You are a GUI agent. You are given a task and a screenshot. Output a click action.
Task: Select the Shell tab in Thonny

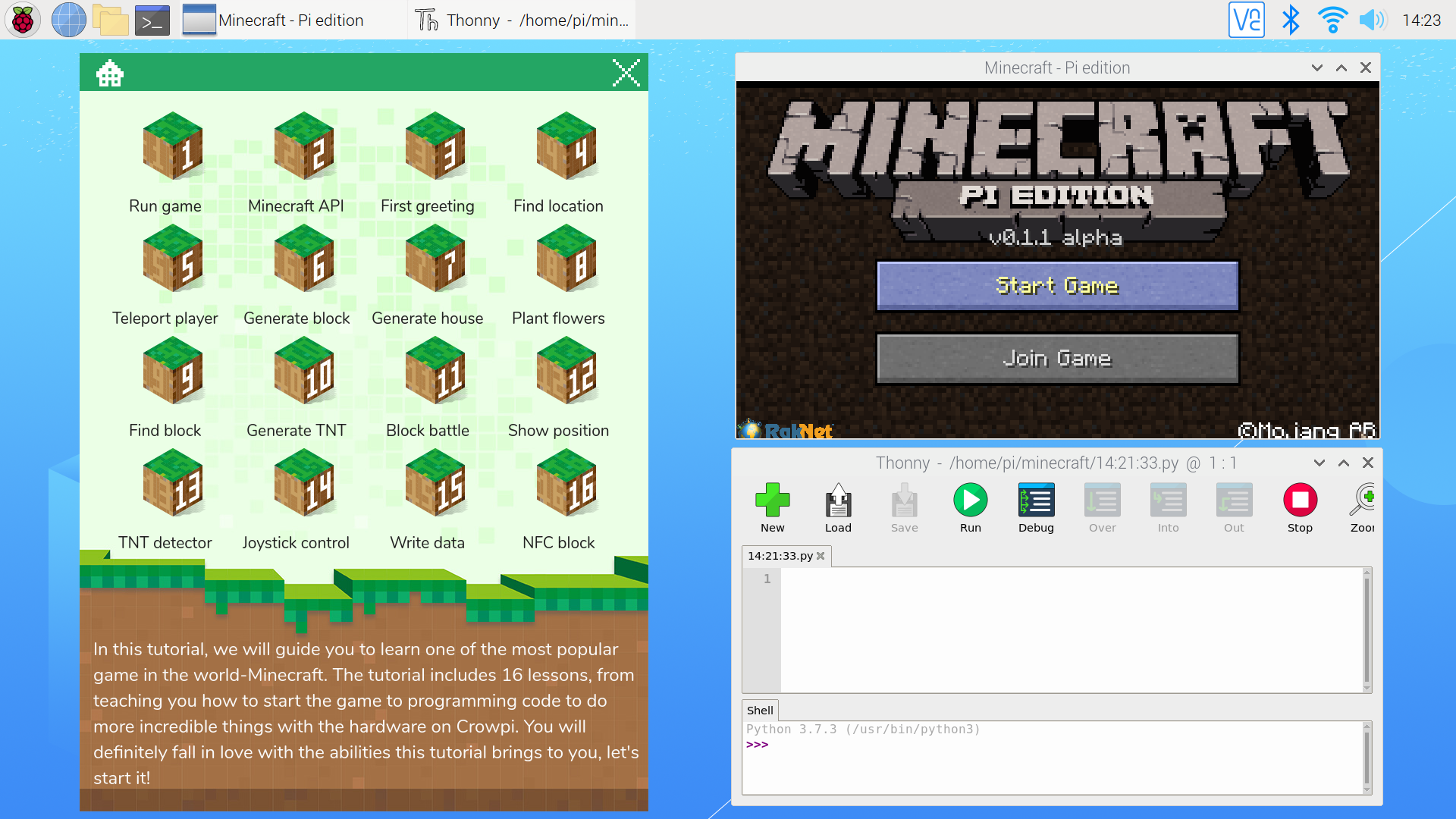pos(760,710)
